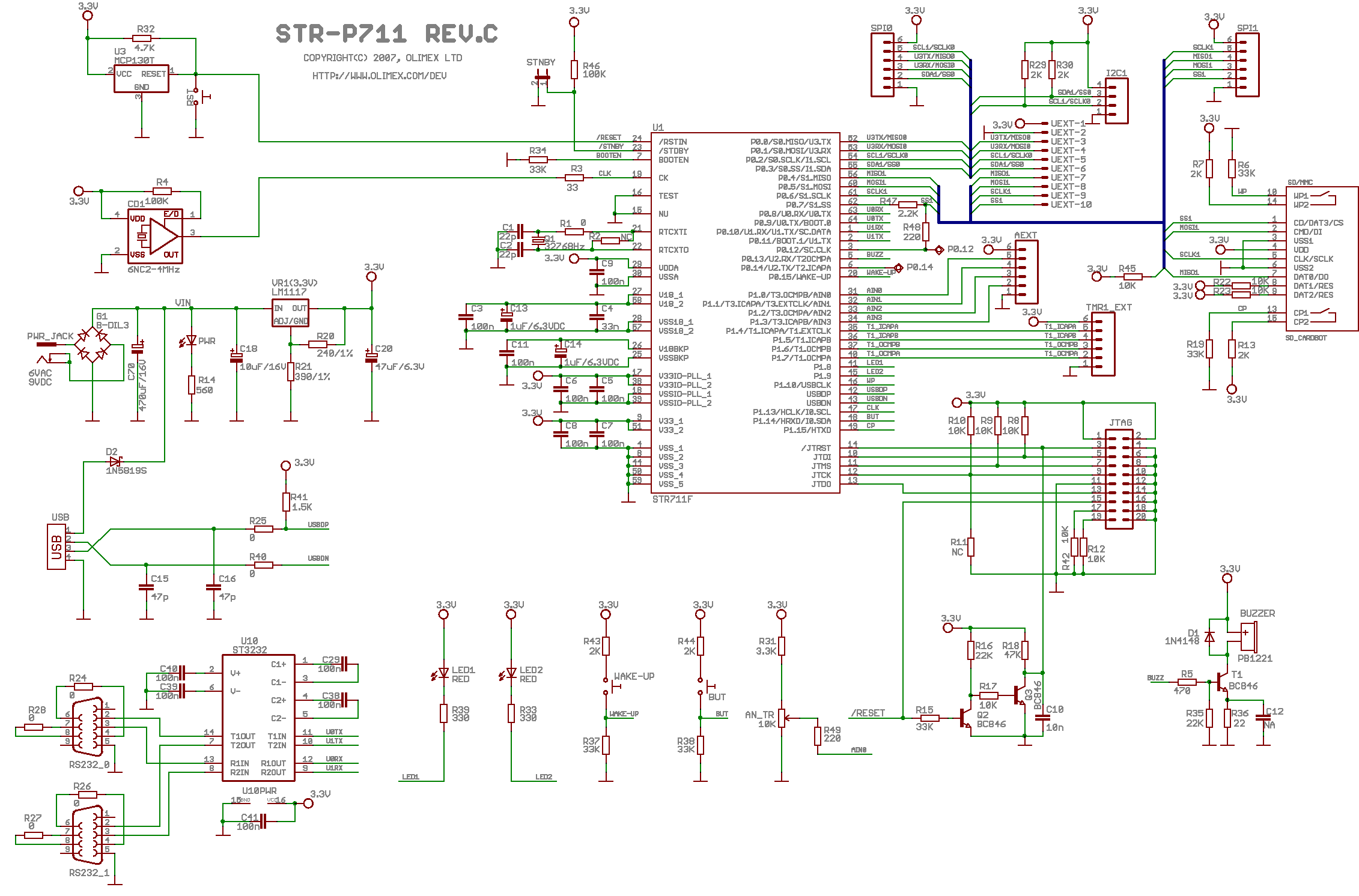Select the R32 4.7K resistor
Image resolution: width=1359 pixels, height=896 pixels.
pos(142,38)
